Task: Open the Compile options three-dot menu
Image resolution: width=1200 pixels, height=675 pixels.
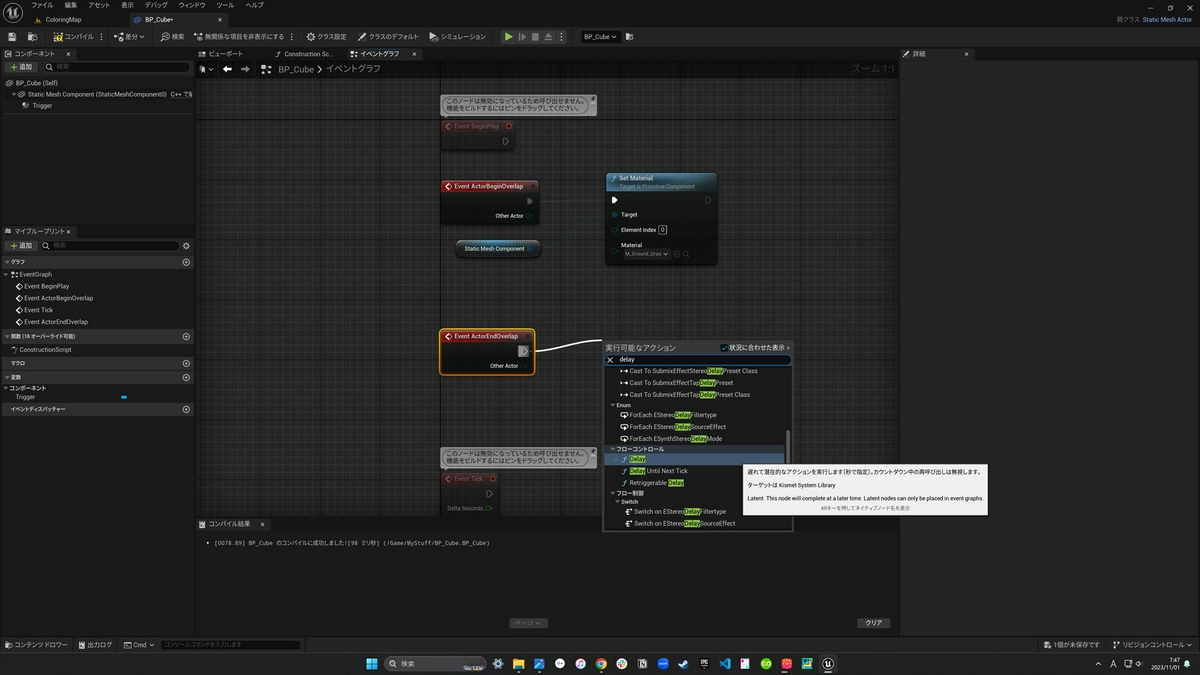Action: click(x=102, y=37)
